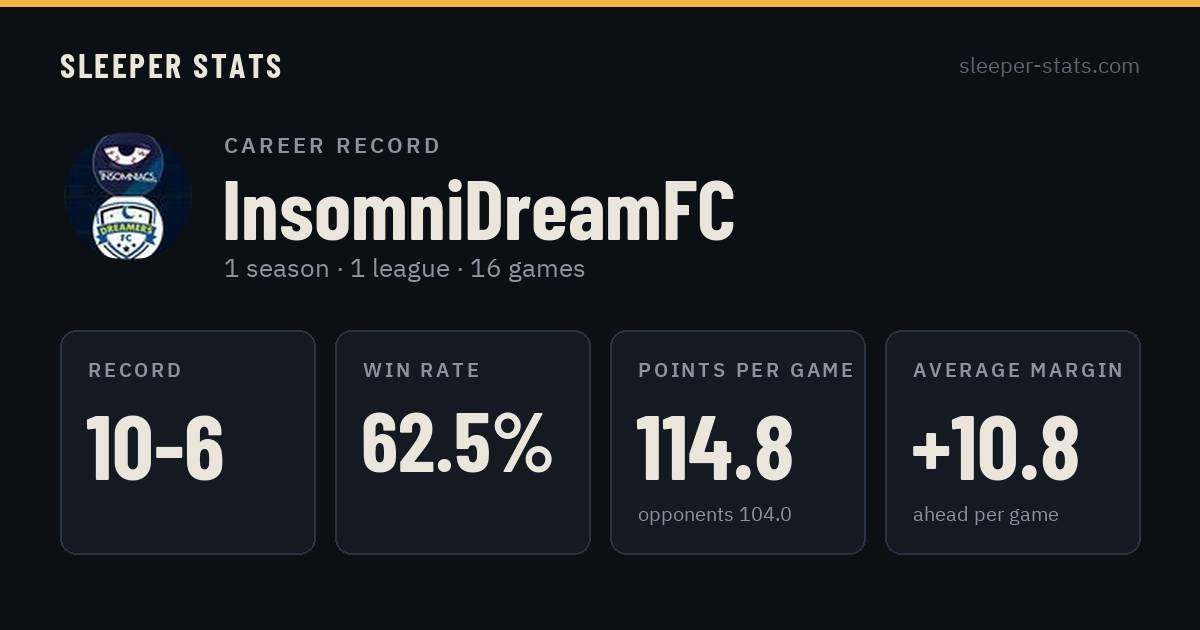Open the AVERAGE MARGIN stat card
Image resolution: width=1200 pixels, height=630 pixels.
pyautogui.click(x=1013, y=442)
